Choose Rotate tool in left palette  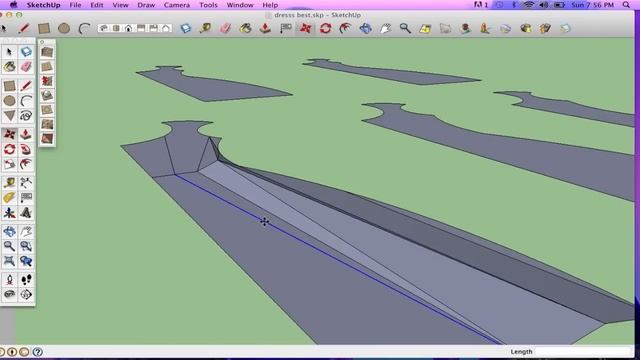click(x=9, y=149)
